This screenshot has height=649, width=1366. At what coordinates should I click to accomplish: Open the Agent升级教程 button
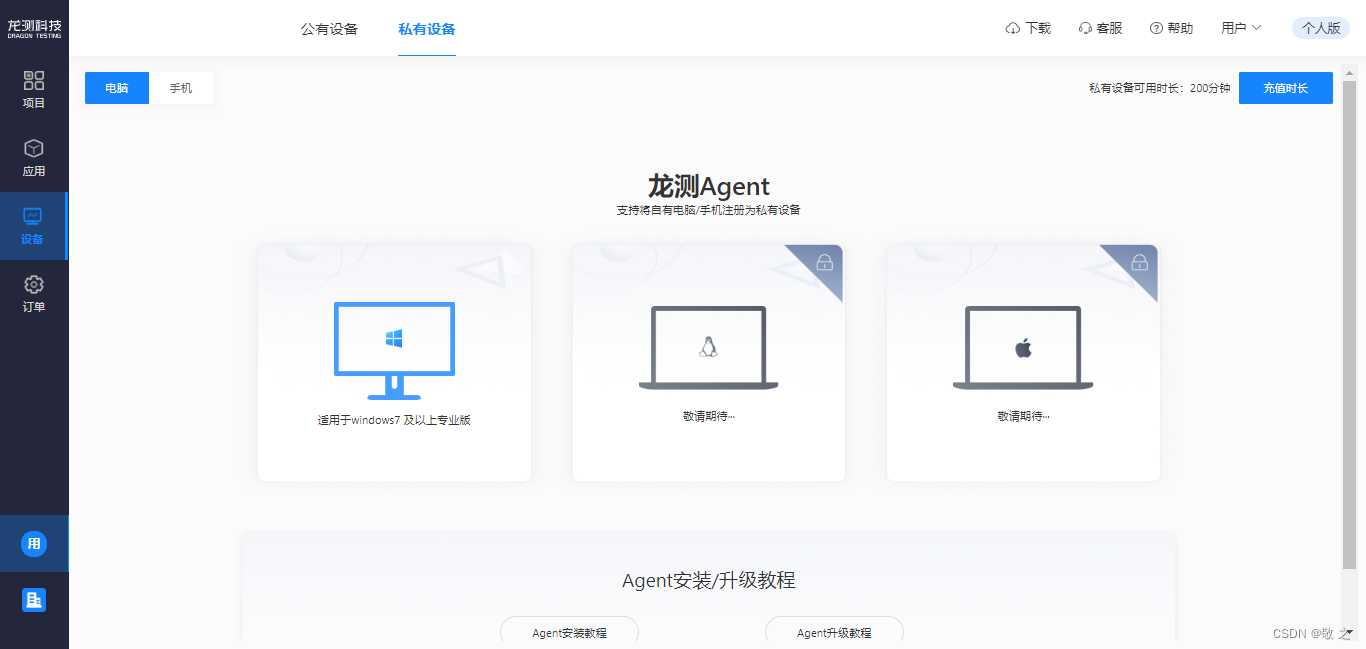(834, 632)
